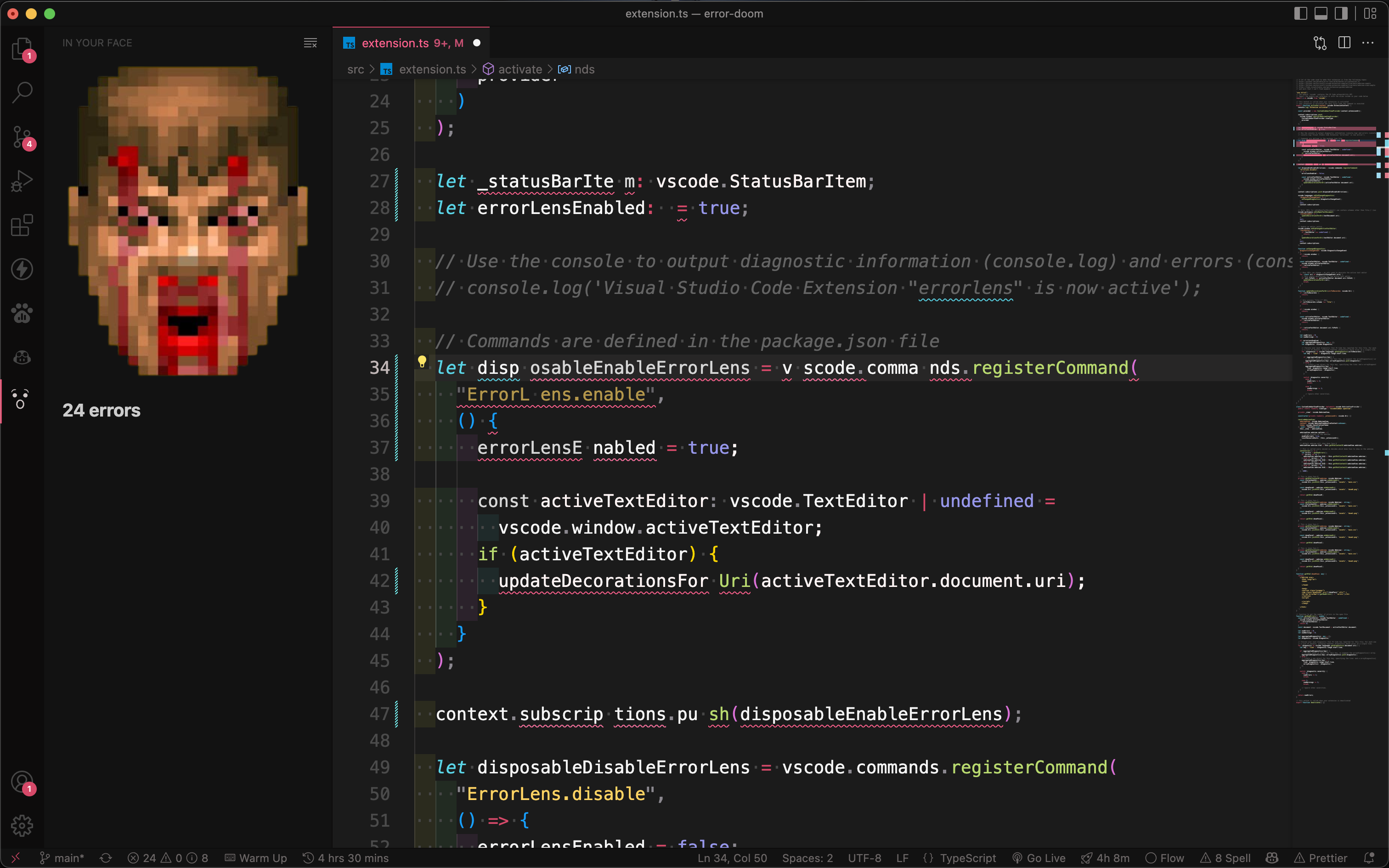Open the Search view in activity bar
Viewport: 1389px width, 868px height.
tap(22, 92)
